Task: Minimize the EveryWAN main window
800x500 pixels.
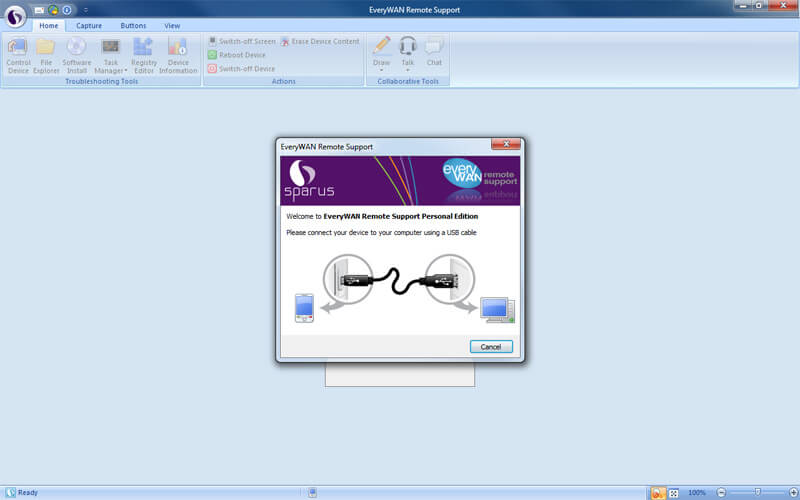Action: (x=743, y=6)
